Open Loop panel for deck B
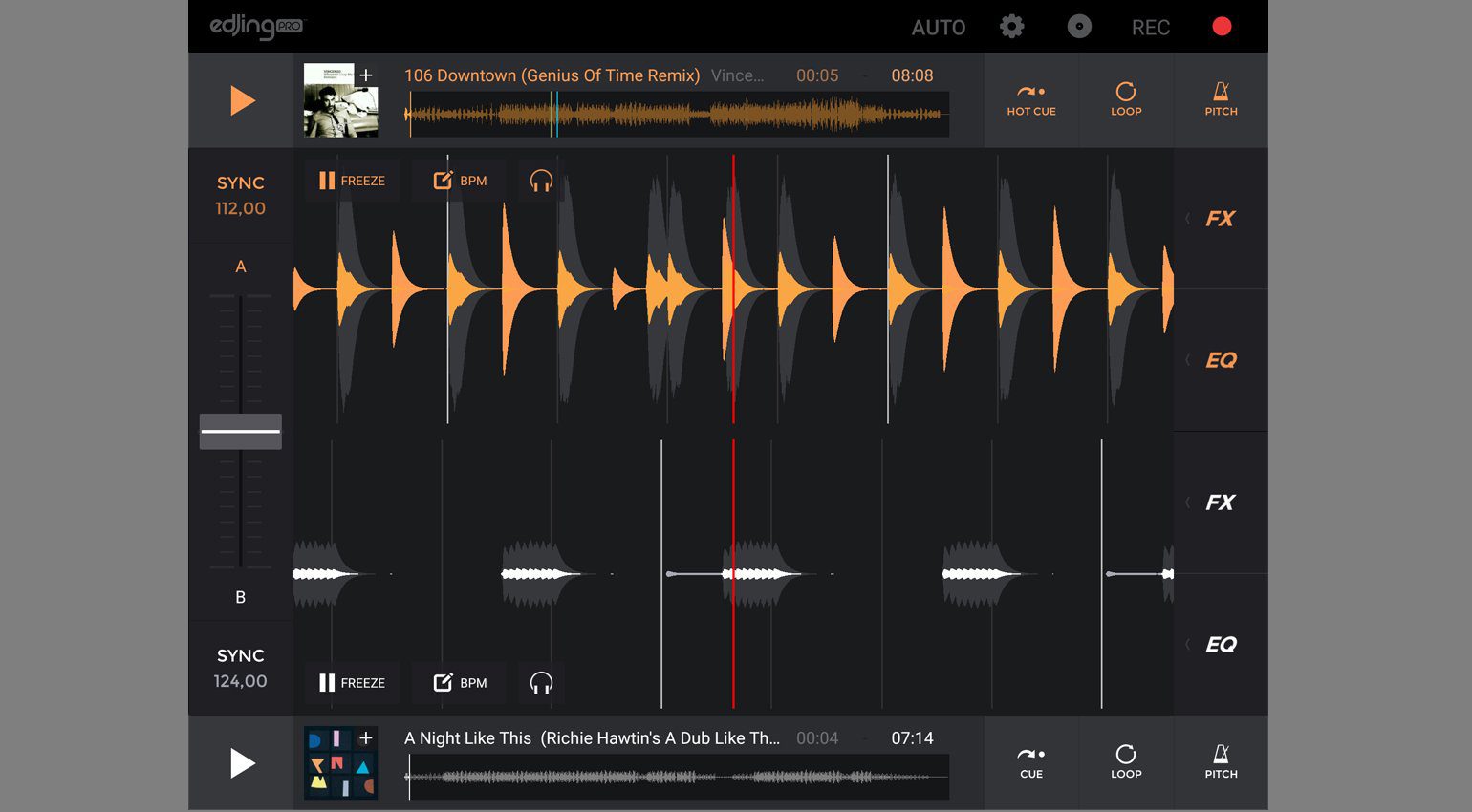 pyautogui.click(x=1126, y=763)
